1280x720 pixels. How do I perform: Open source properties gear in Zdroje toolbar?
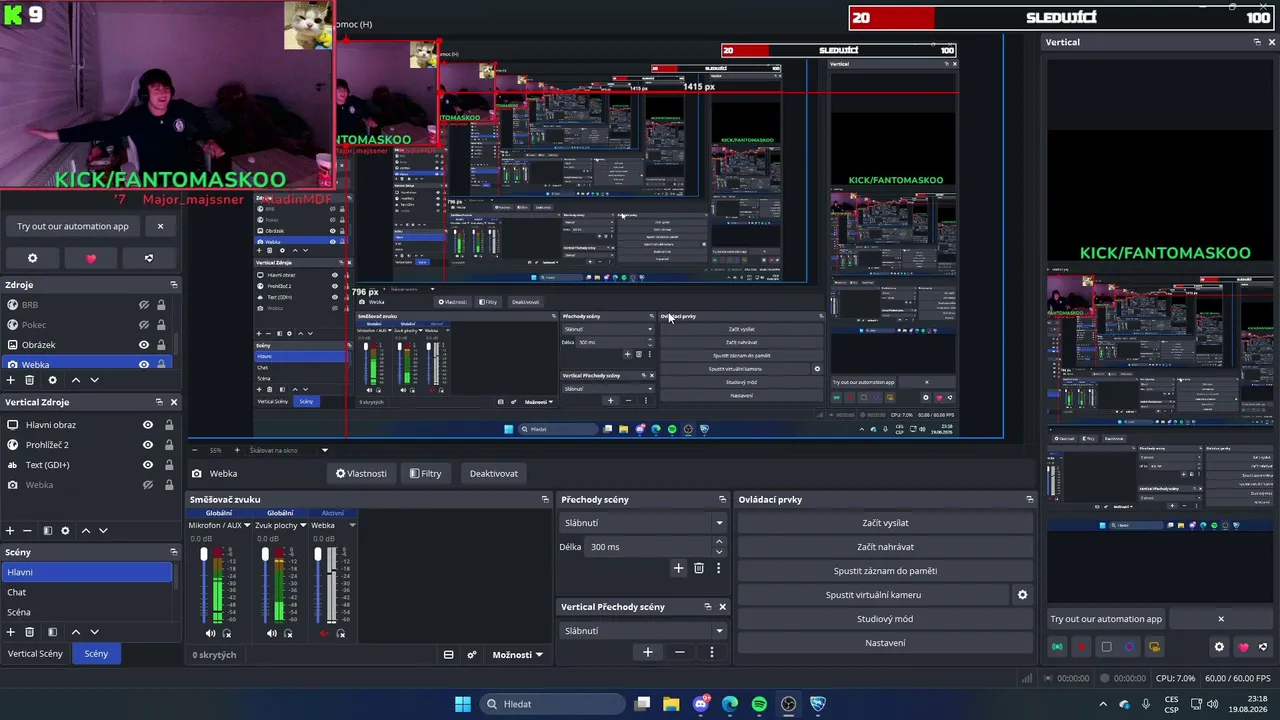pyautogui.click(x=52, y=380)
